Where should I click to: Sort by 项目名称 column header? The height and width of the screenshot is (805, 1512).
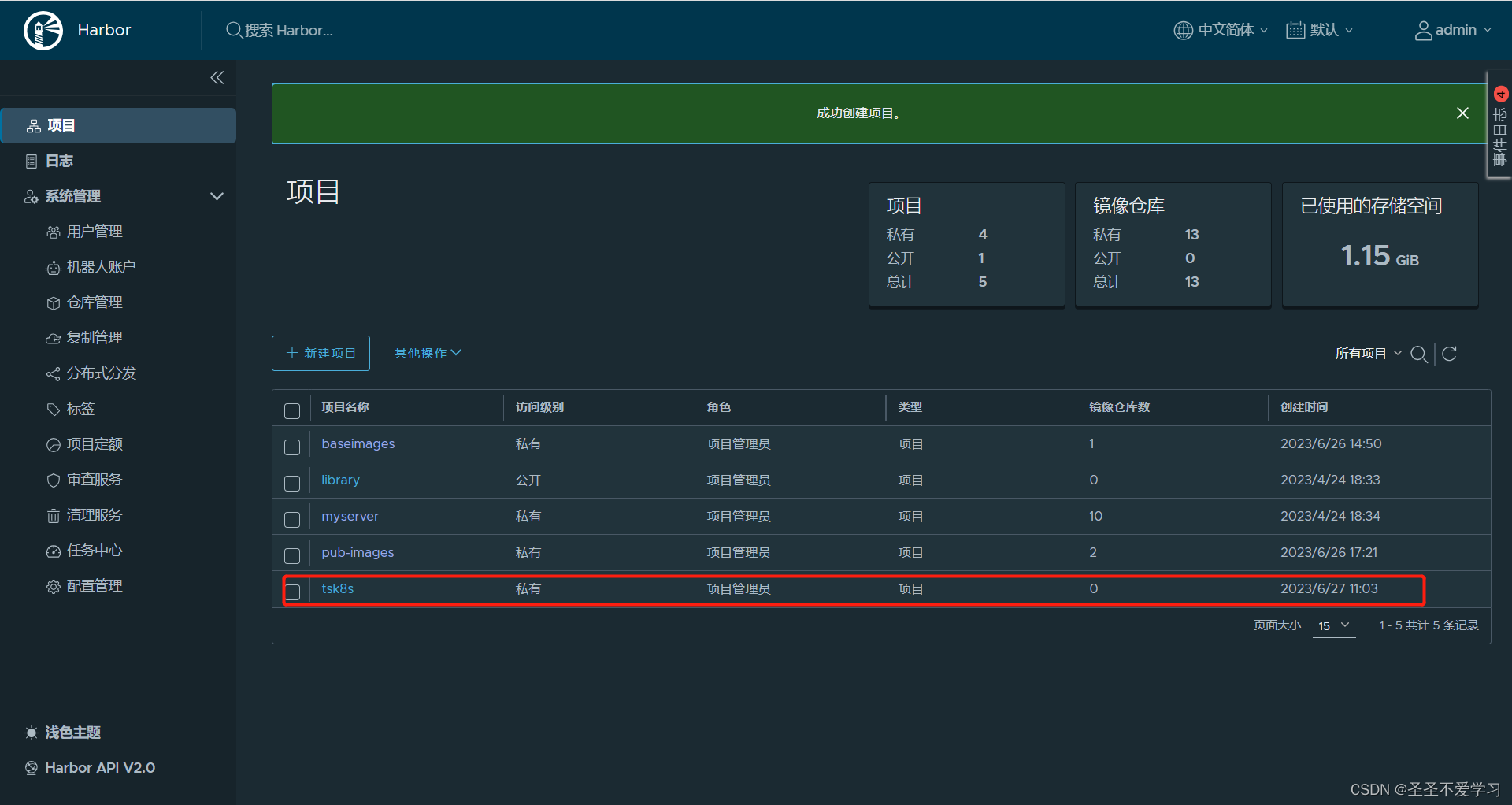point(345,407)
